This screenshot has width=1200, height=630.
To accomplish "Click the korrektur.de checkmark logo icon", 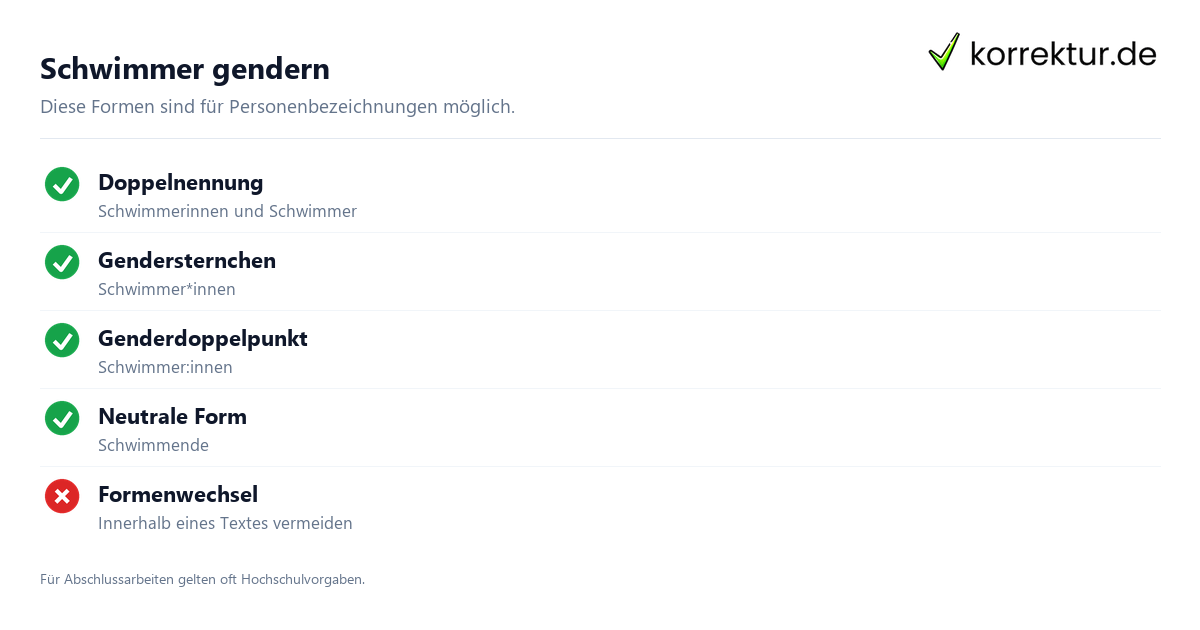I will pos(944,52).
